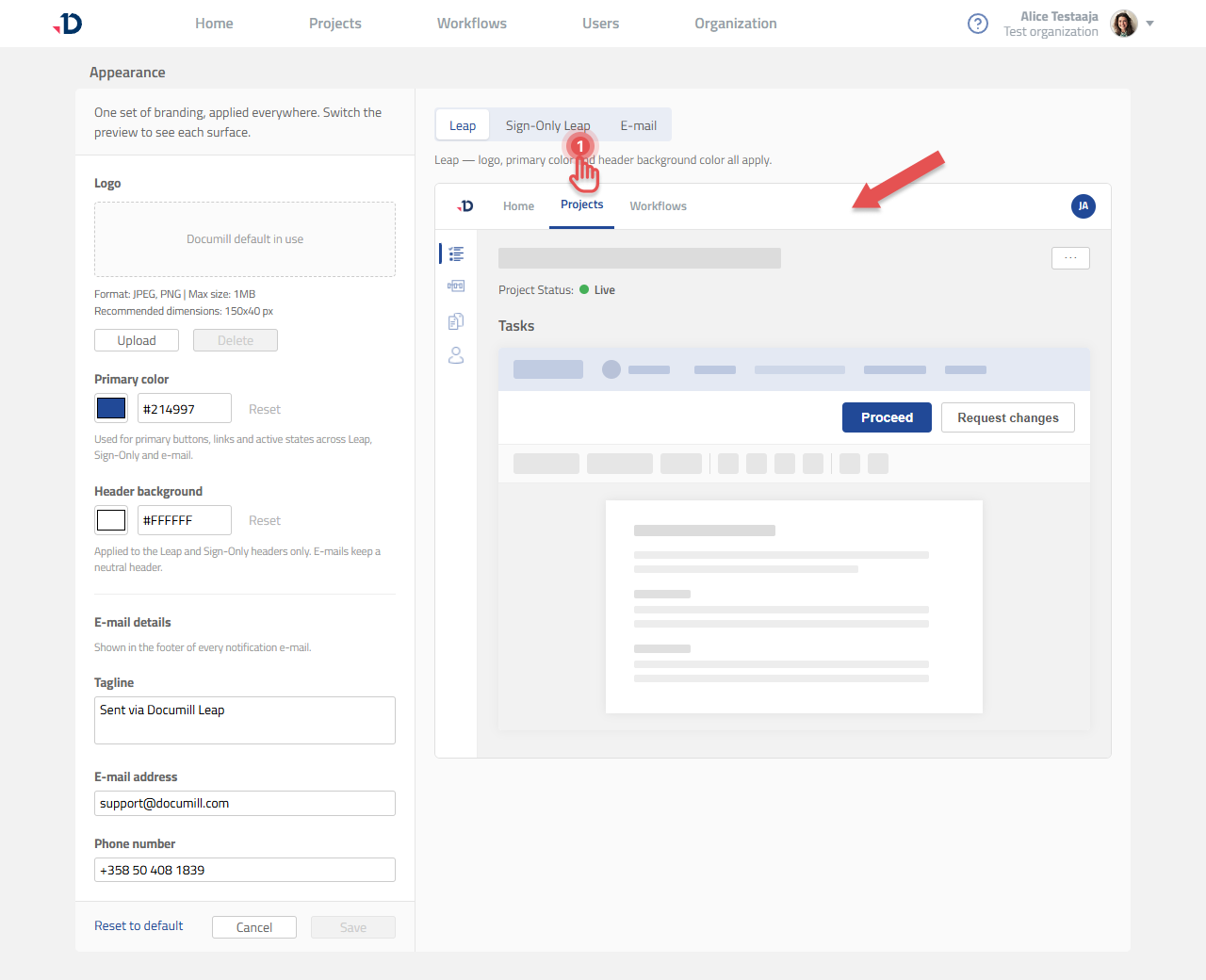Click the primary color hex field

[185, 408]
